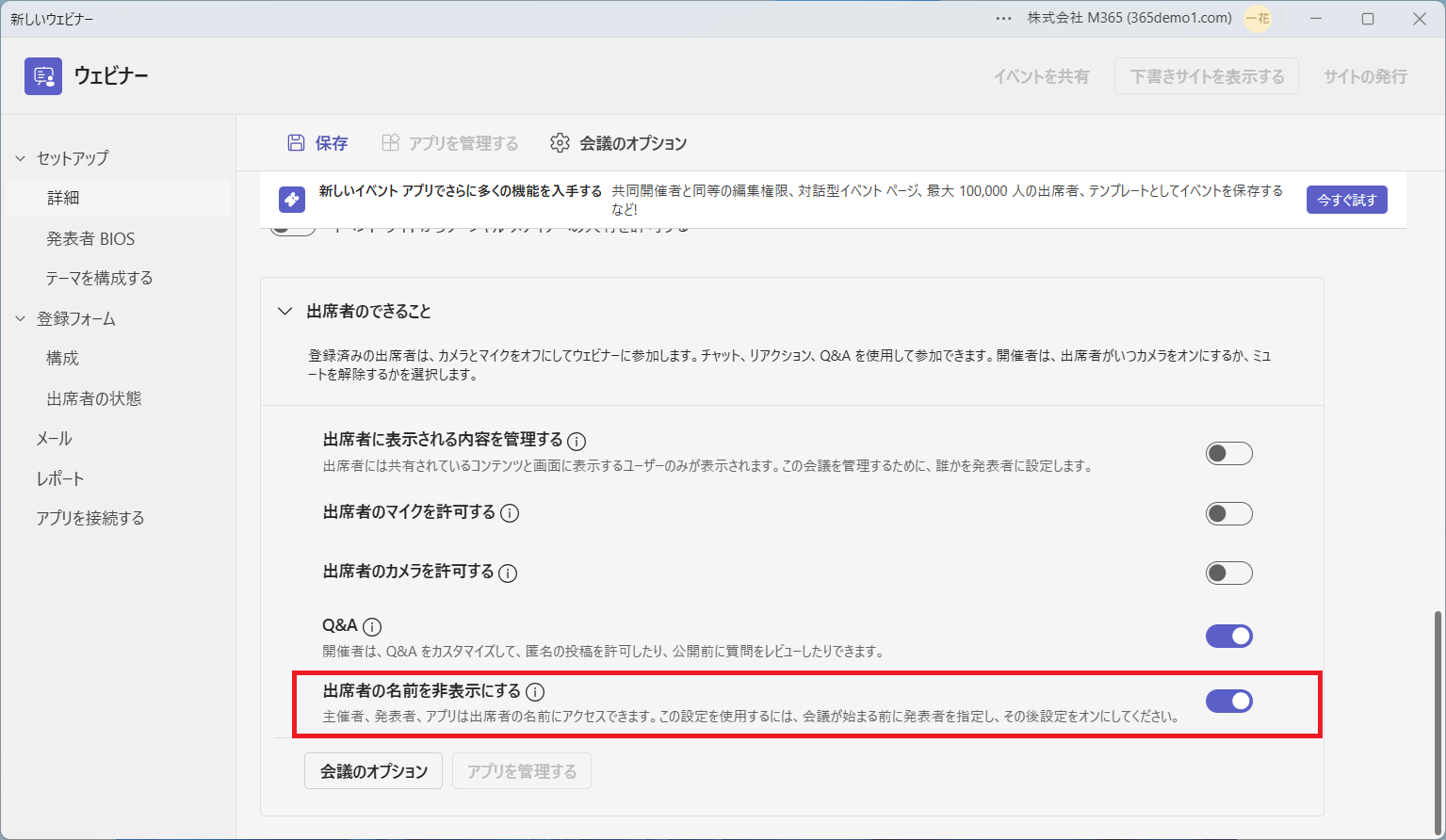
Task: Click the bottom 会議のオプション button
Action: [x=374, y=771]
